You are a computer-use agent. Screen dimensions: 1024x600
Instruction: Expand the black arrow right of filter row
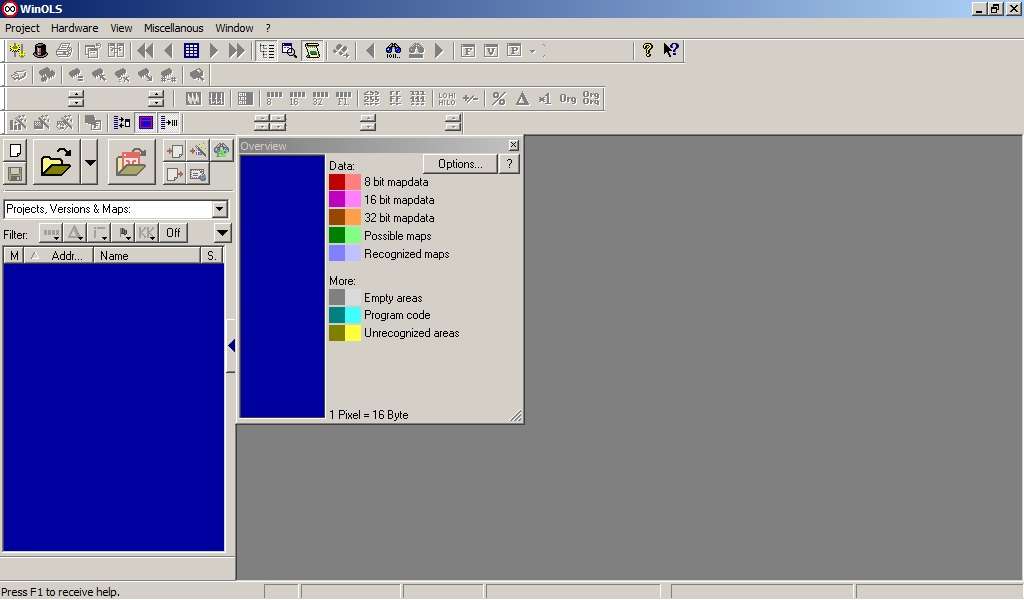pyautogui.click(x=222, y=233)
